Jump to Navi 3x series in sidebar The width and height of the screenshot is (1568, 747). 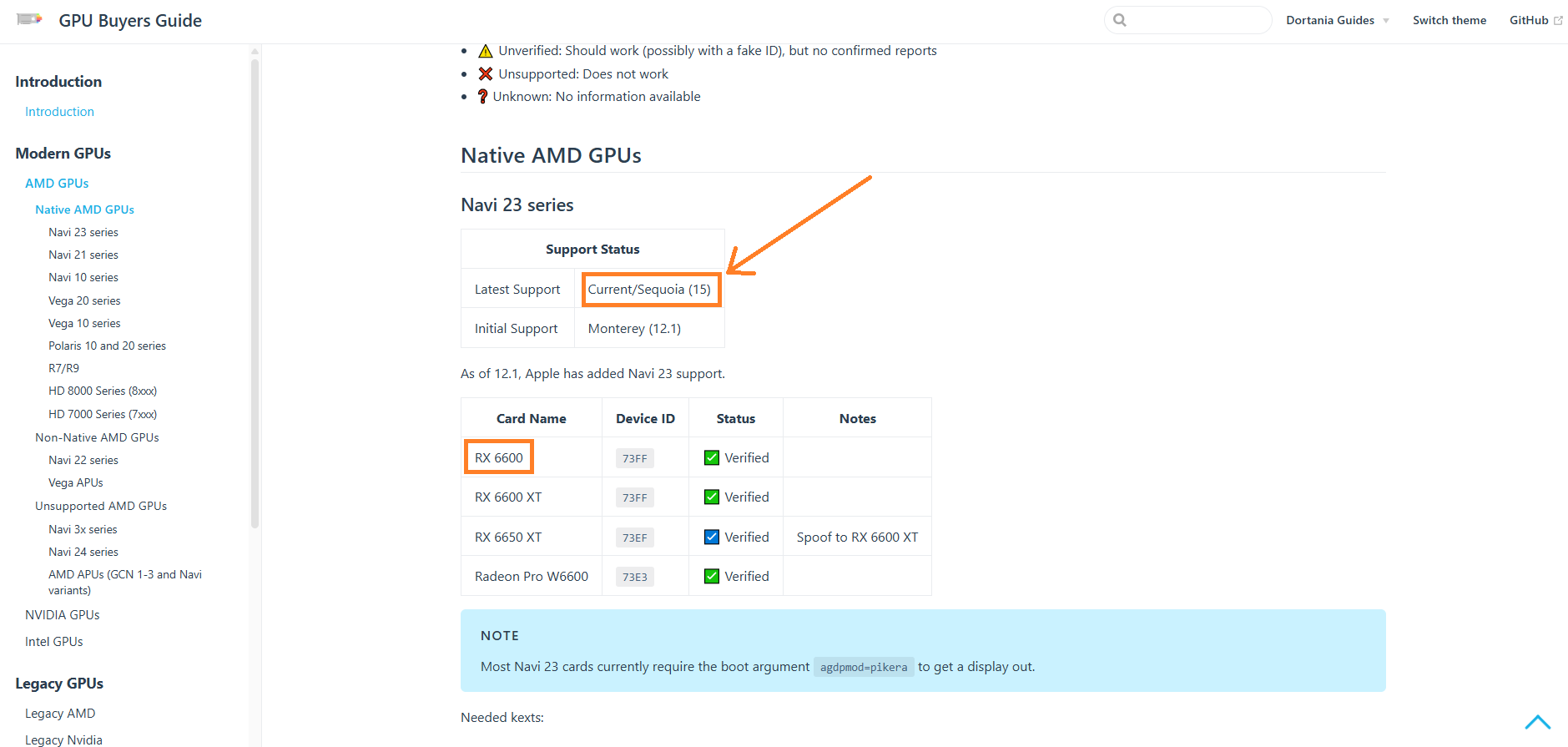[83, 529]
